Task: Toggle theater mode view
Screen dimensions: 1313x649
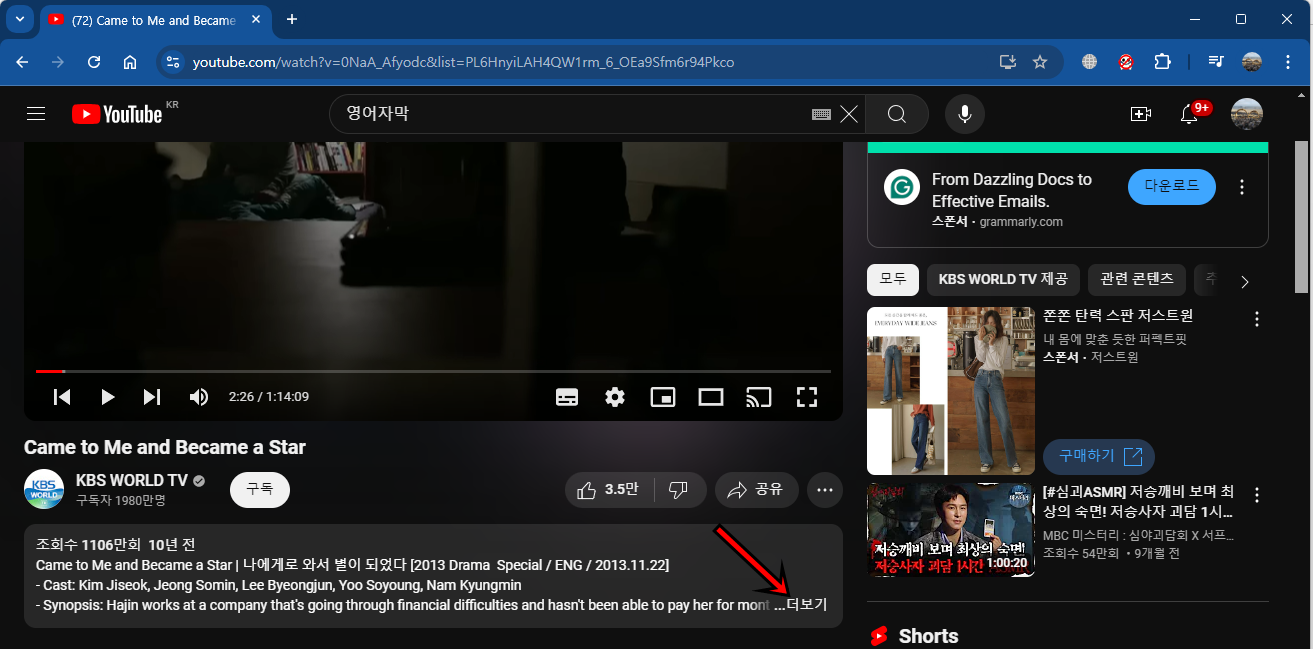Action: 711,397
